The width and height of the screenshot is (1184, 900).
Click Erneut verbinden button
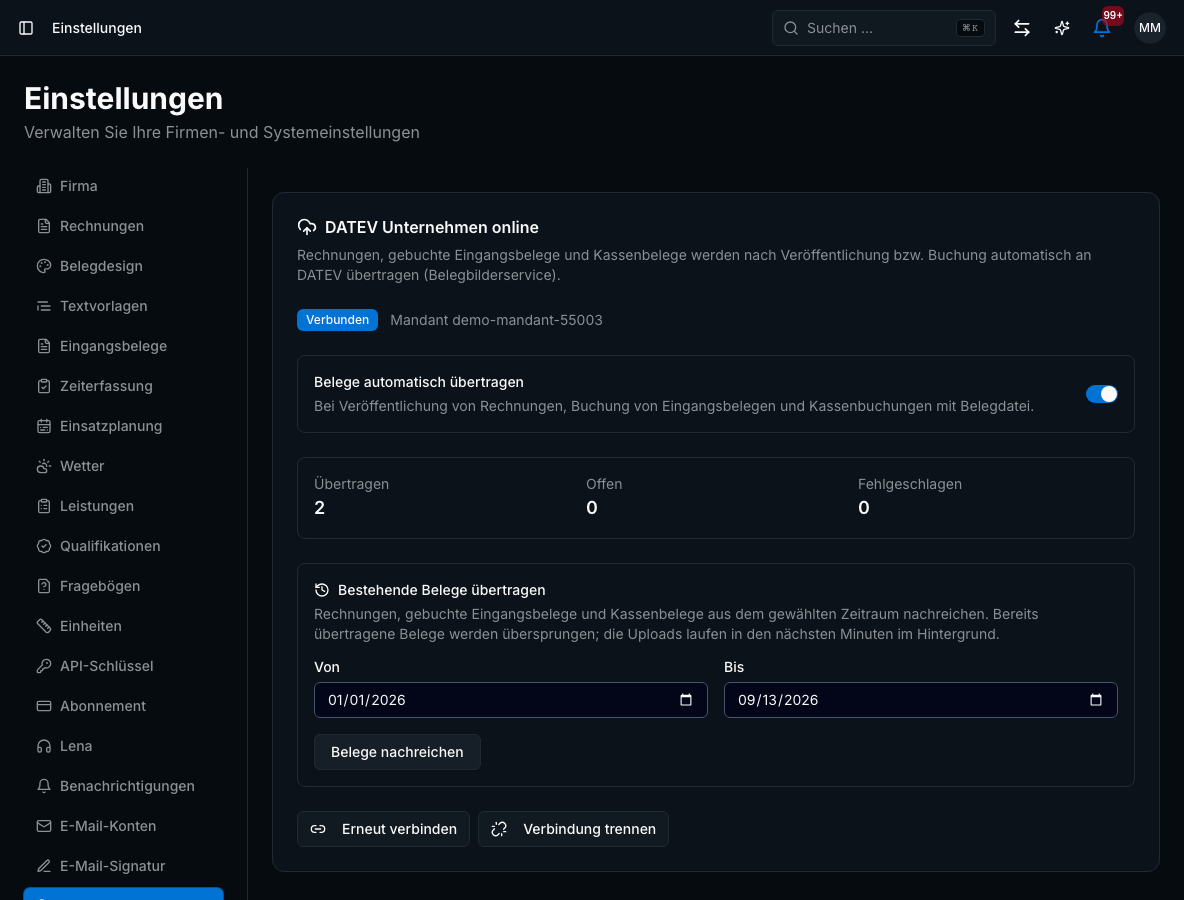[x=383, y=829]
